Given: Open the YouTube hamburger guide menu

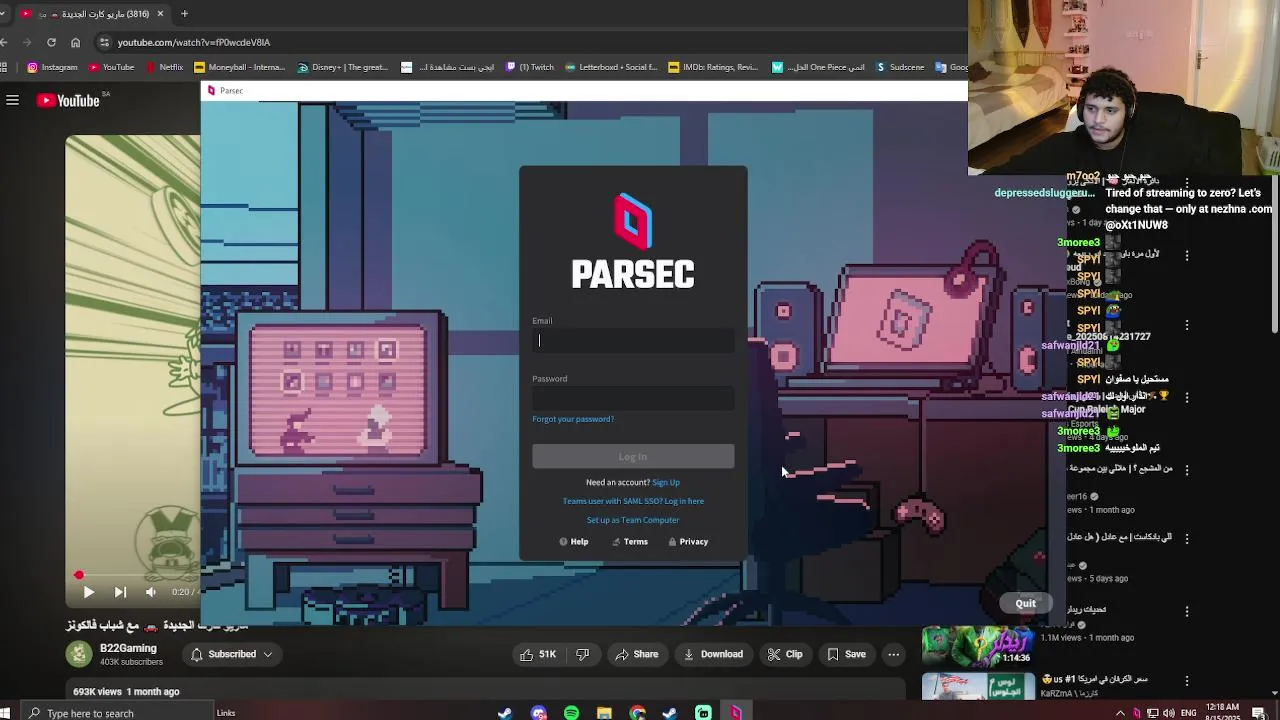Looking at the screenshot, I should click(x=12, y=100).
